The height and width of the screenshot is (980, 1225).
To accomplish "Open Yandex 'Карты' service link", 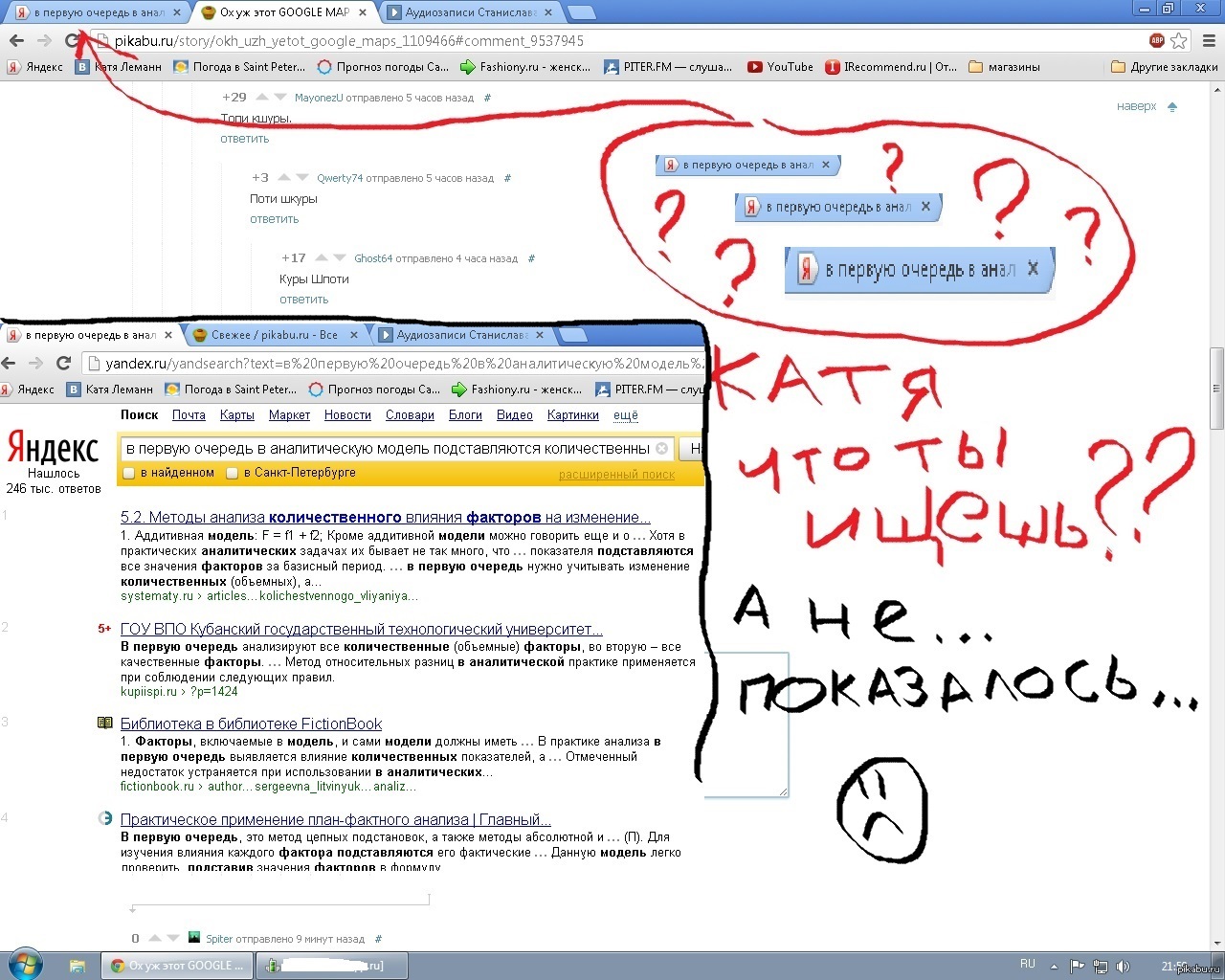I will 236,415.
